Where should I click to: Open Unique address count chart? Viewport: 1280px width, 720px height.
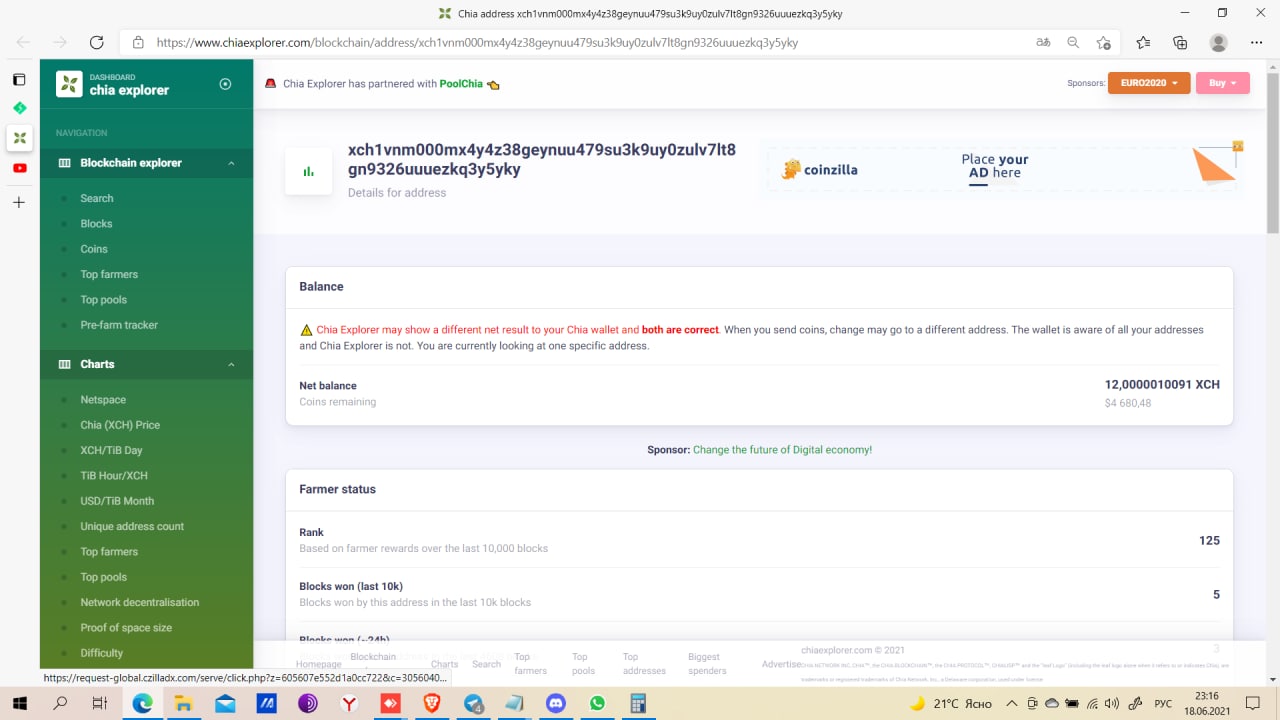[x=132, y=526]
